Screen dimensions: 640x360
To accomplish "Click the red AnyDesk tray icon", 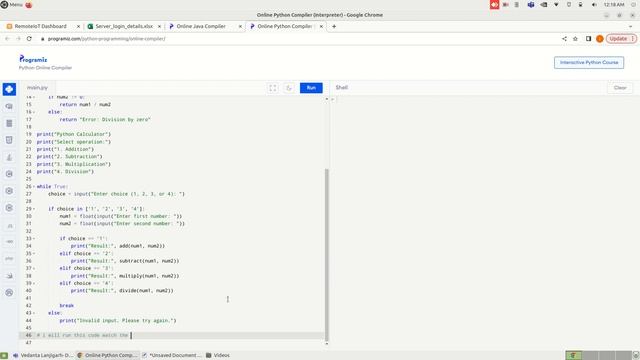I will (x=494, y=4).
